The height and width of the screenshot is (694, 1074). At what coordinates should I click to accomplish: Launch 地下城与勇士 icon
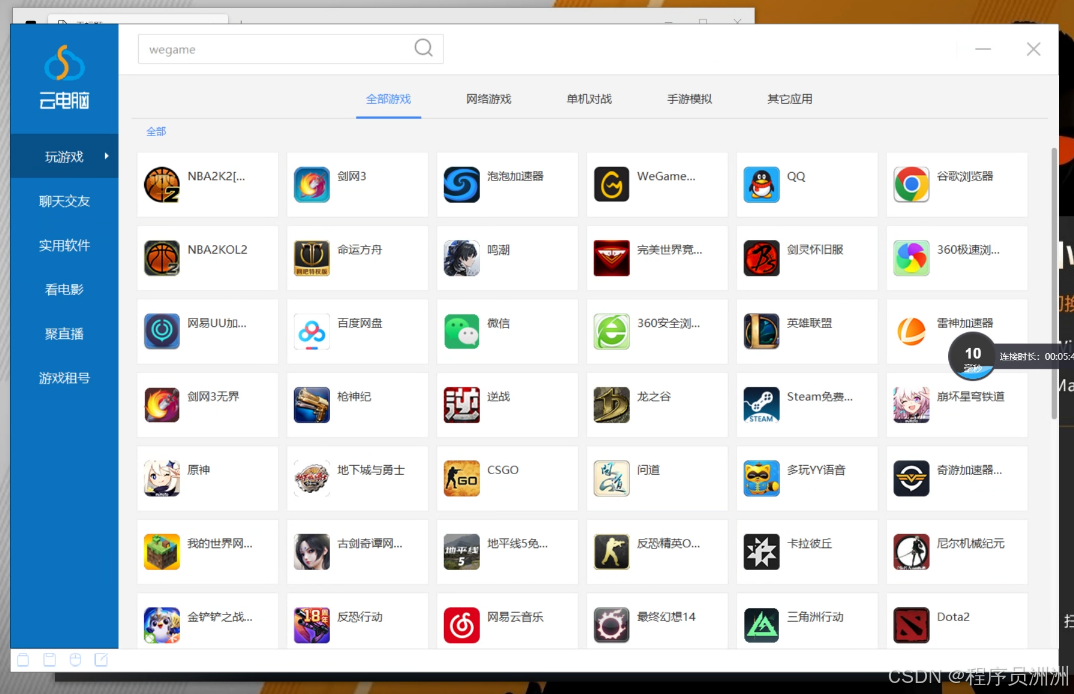312,478
